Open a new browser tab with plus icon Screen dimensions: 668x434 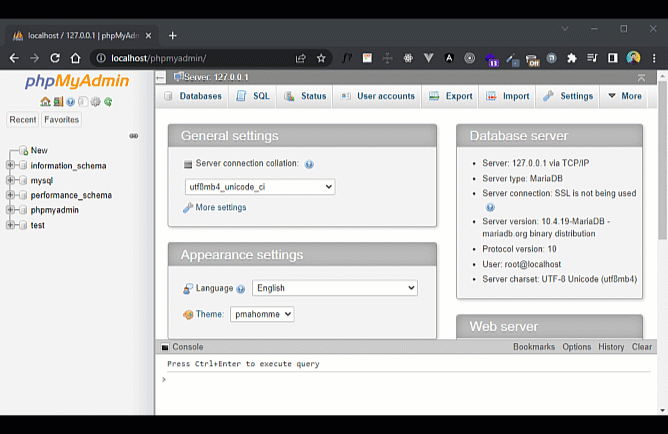(173, 36)
